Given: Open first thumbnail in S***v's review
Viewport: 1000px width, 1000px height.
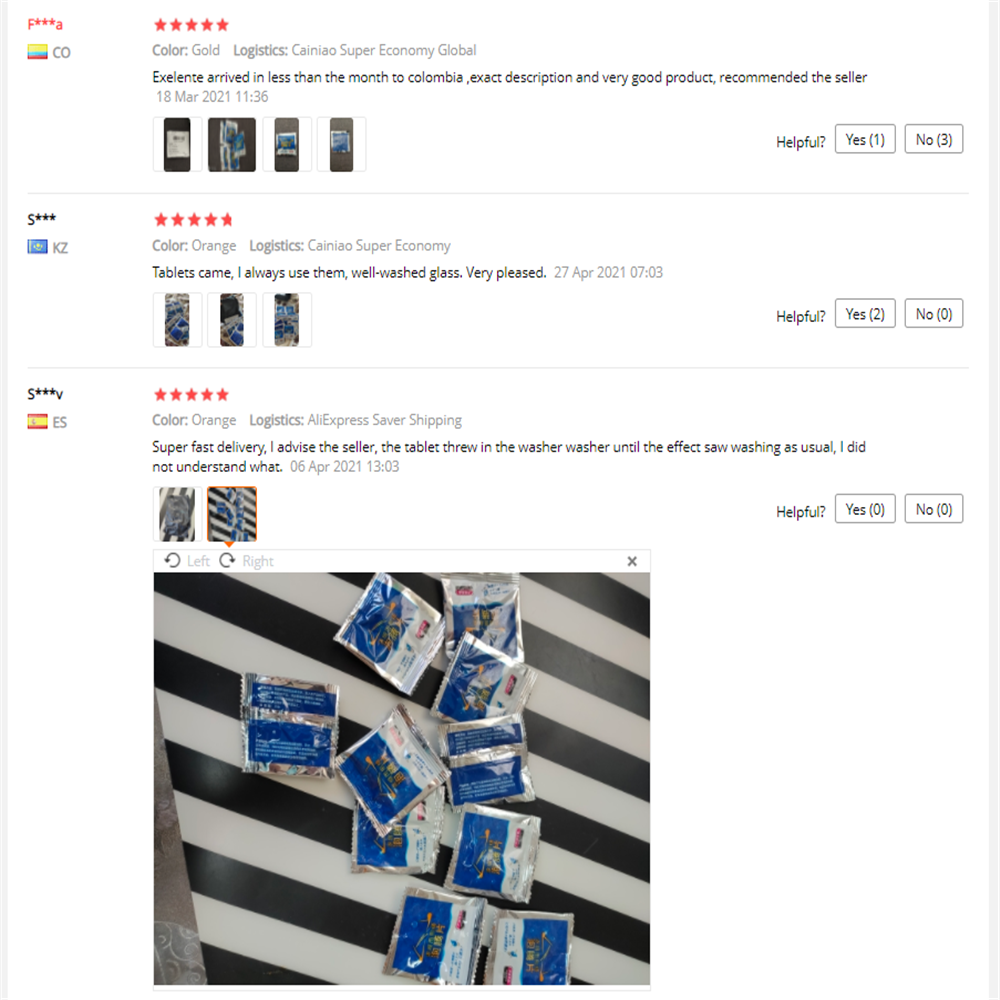Looking at the screenshot, I should [177, 514].
